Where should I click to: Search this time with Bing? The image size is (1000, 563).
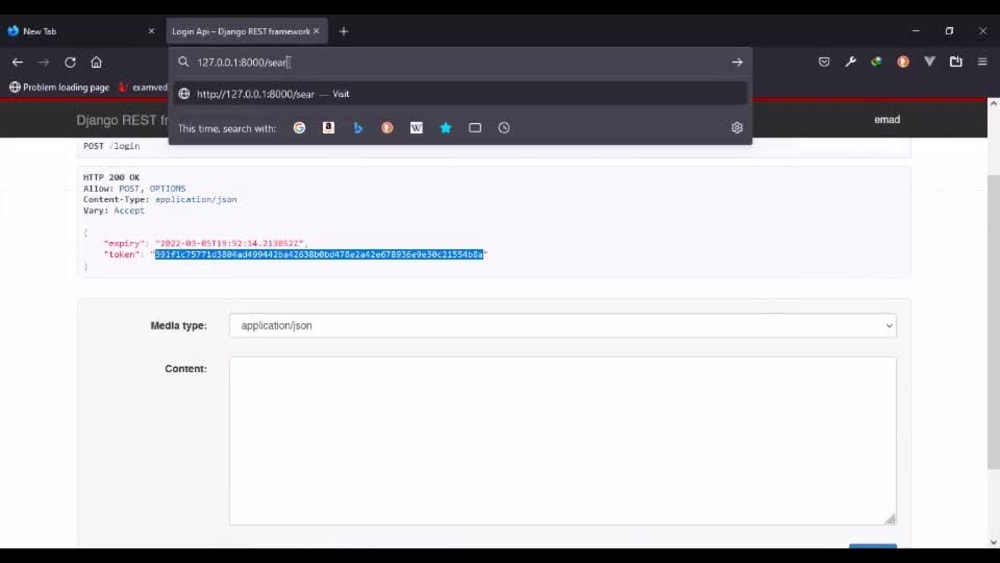[358, 128]
